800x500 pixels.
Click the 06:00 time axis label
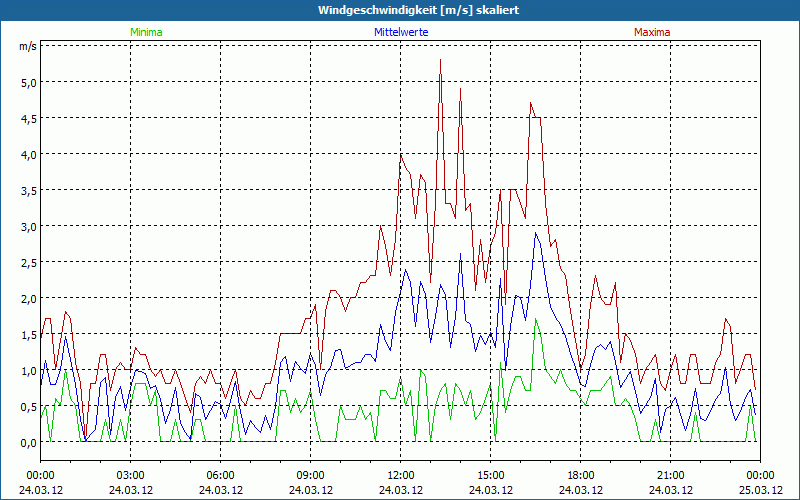(x=220, y=476)
